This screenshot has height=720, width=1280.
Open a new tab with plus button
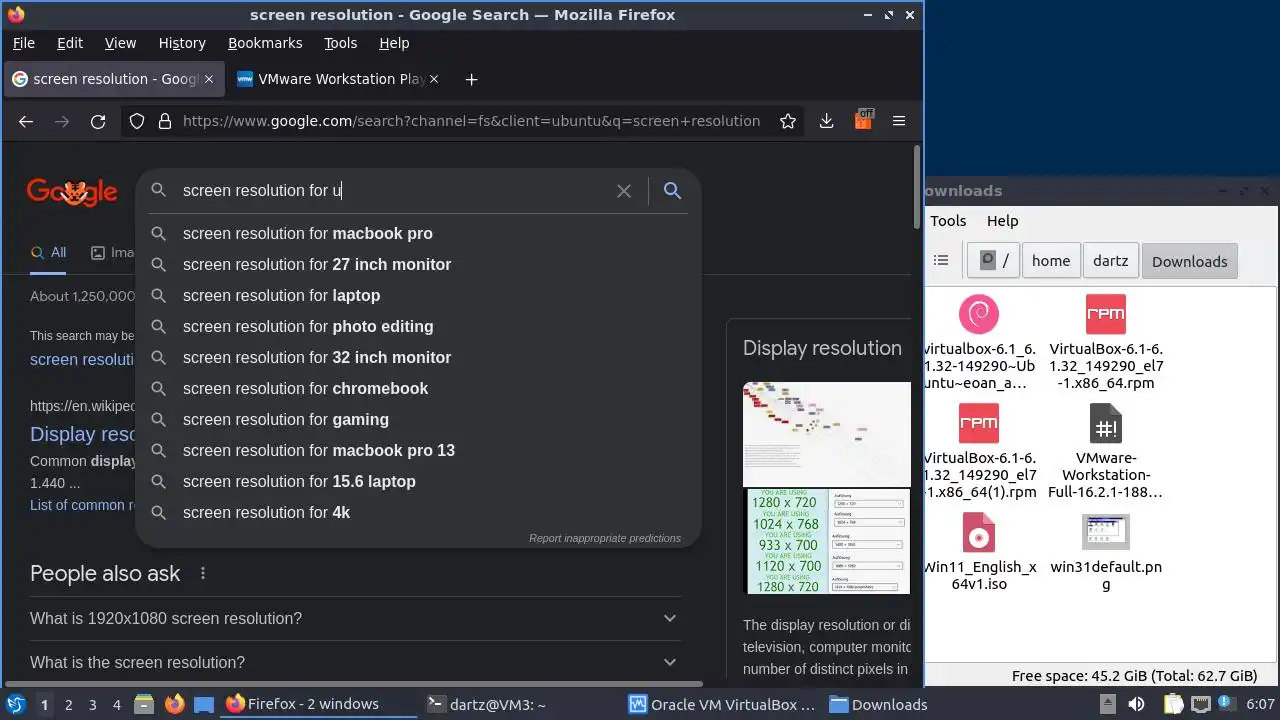point(471,79)
